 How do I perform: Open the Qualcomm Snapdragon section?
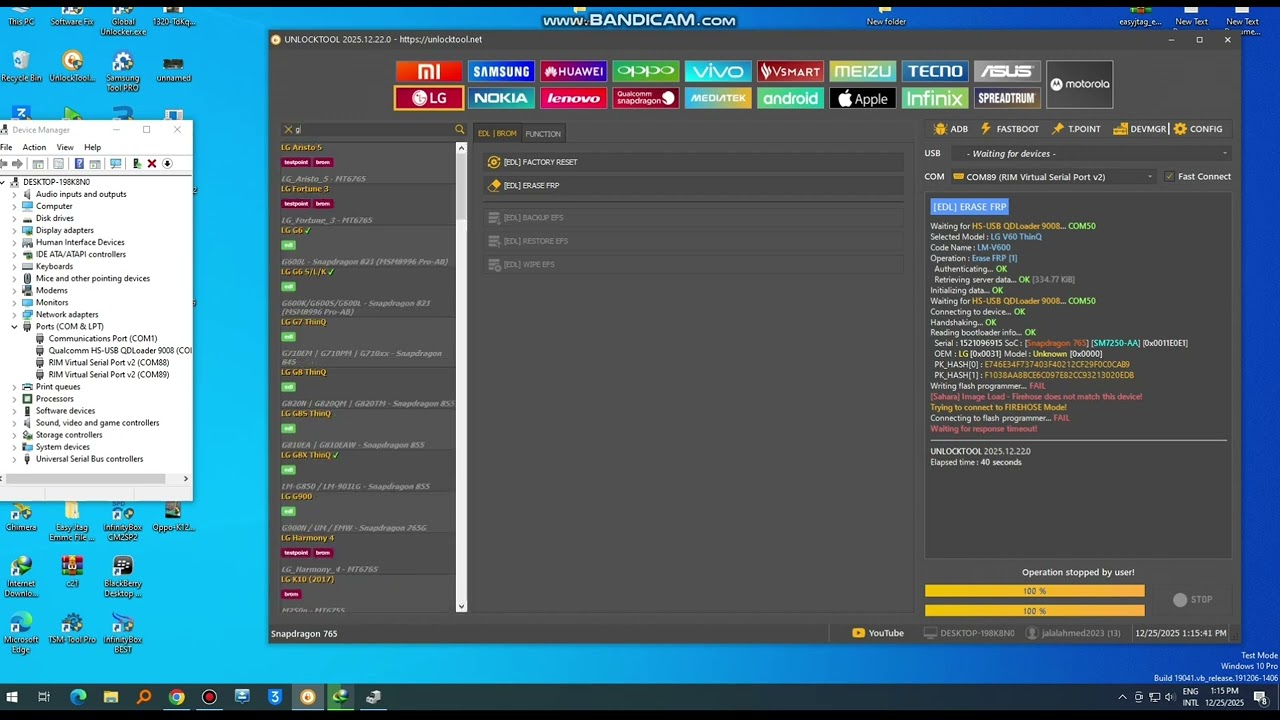[x=646, y=98]
